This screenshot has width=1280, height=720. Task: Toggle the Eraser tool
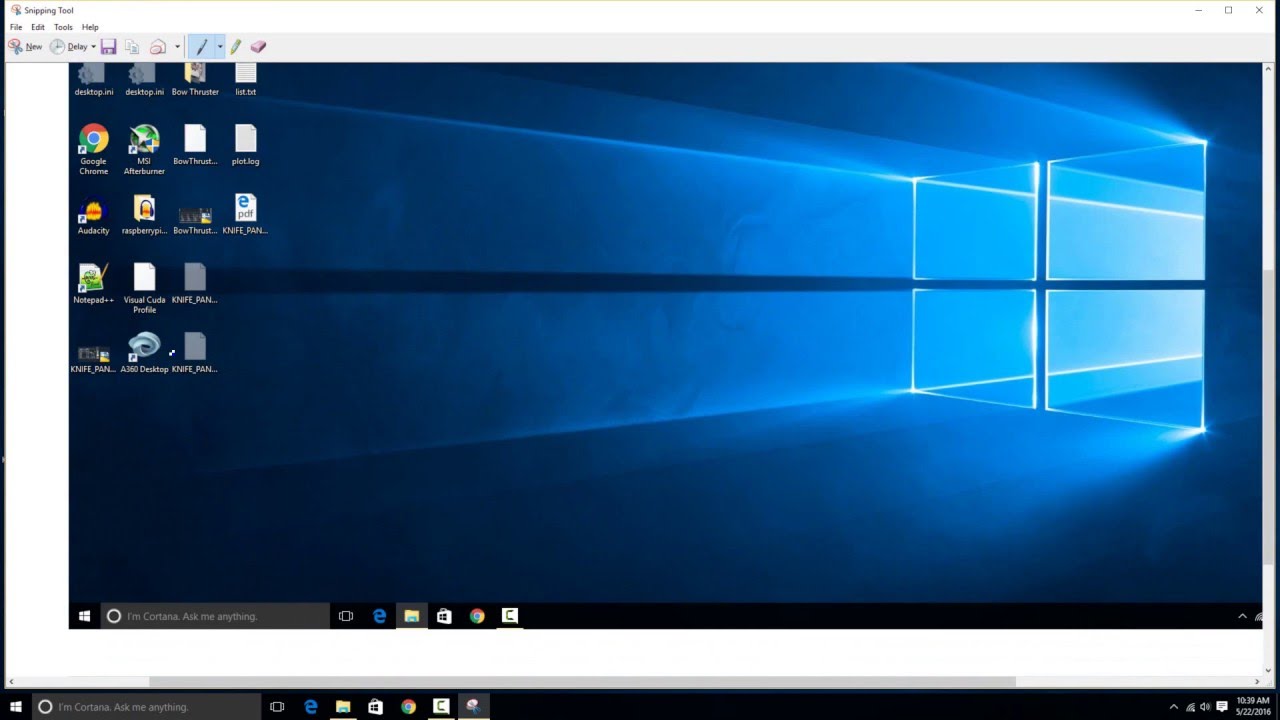pyautogui.click(x=258, y=47)
